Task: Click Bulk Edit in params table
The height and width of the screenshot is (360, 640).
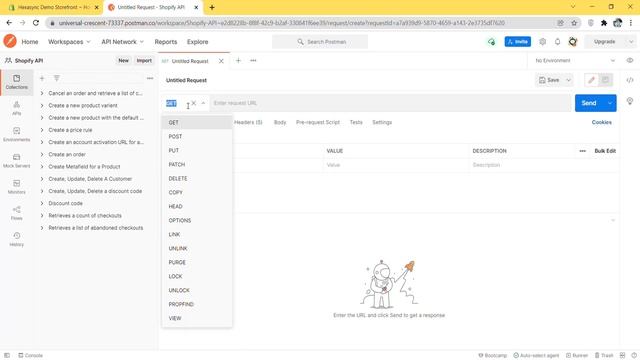Action: tap(605, 151)
